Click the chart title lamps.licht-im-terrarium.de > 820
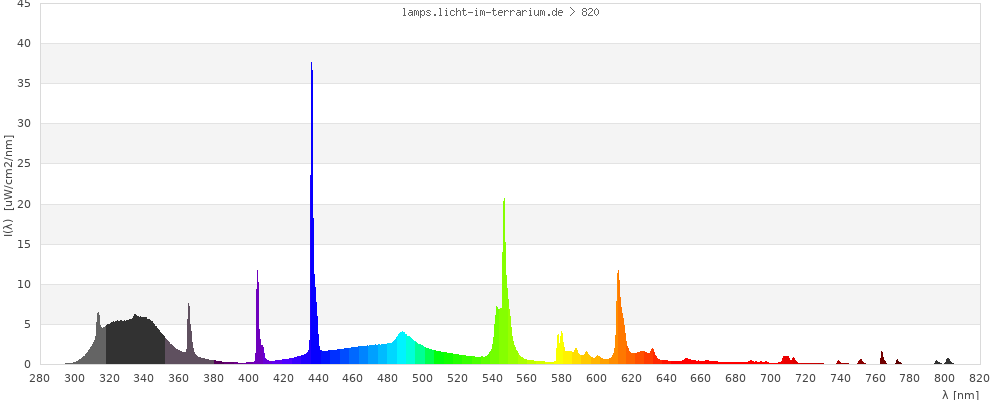This screenshot has width=1000, height=400. pos(500,12)
